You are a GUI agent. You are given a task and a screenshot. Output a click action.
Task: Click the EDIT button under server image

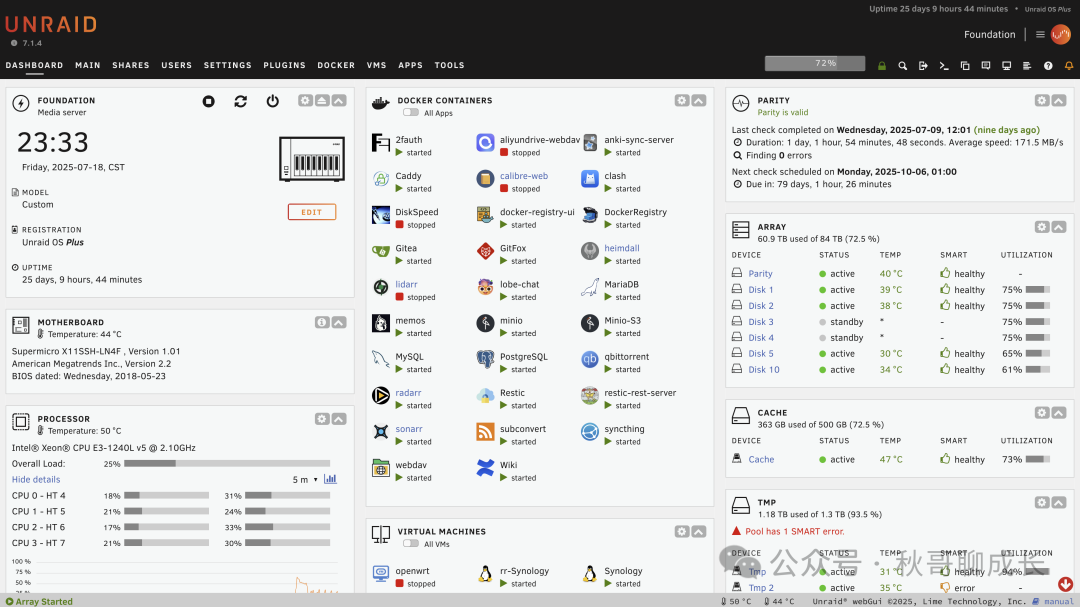311,212
